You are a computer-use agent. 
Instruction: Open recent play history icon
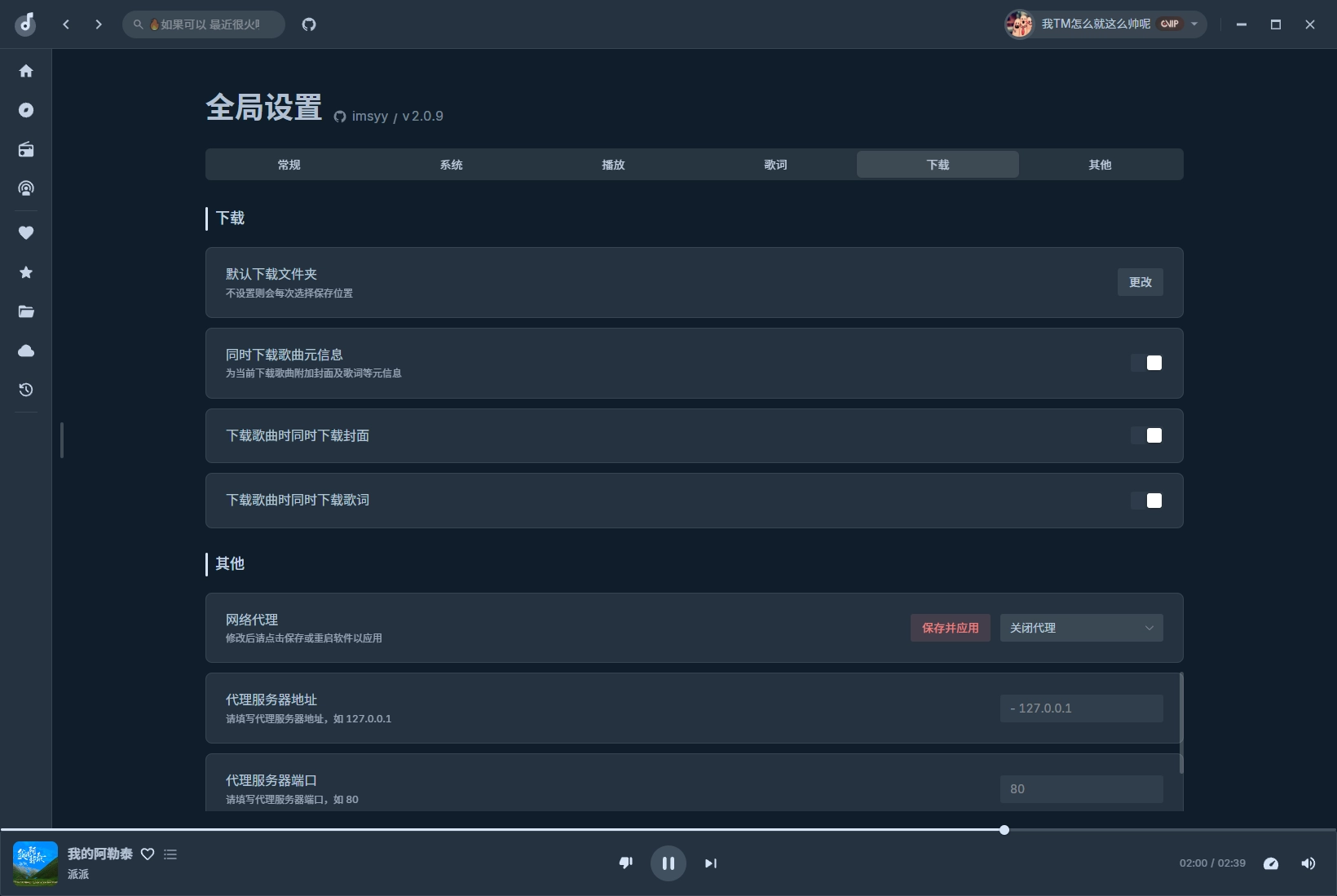(26, 390)
